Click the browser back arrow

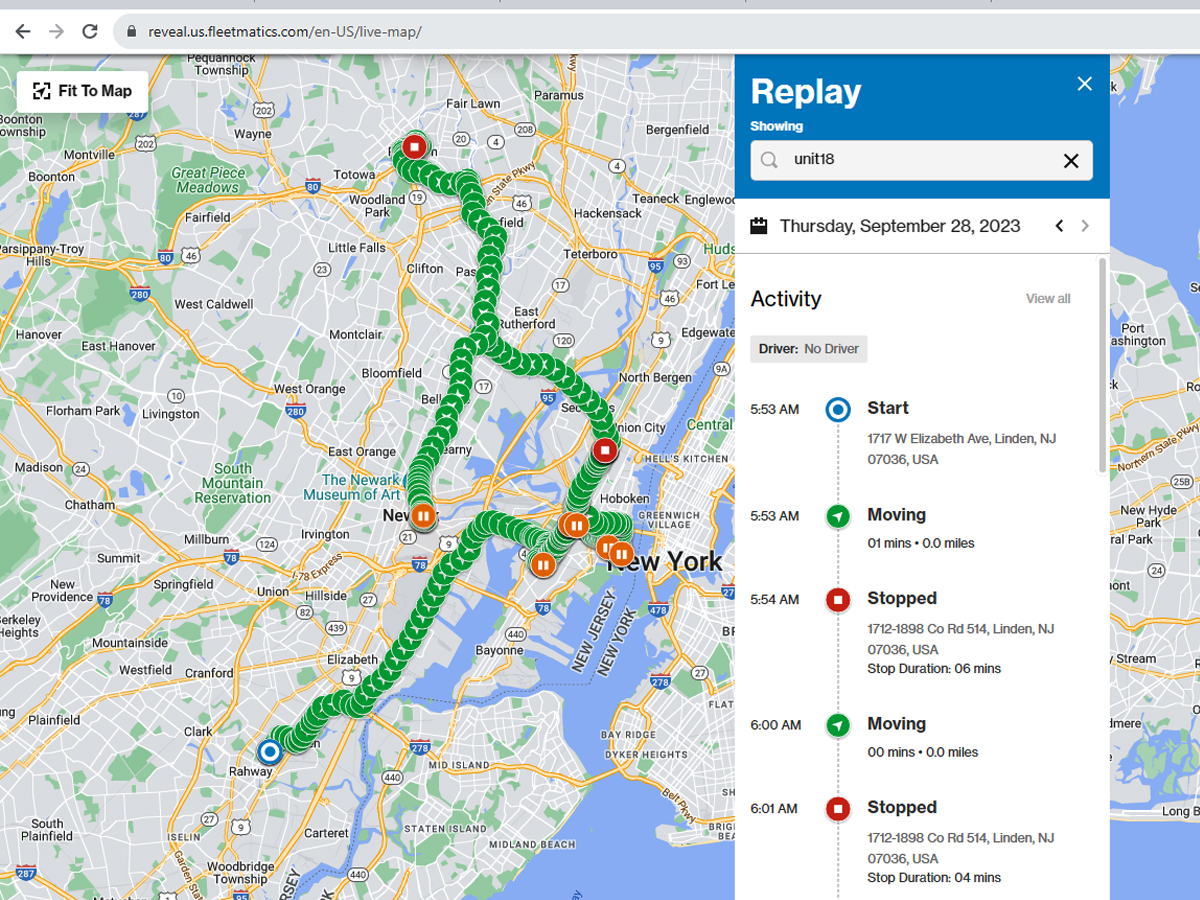23,31
